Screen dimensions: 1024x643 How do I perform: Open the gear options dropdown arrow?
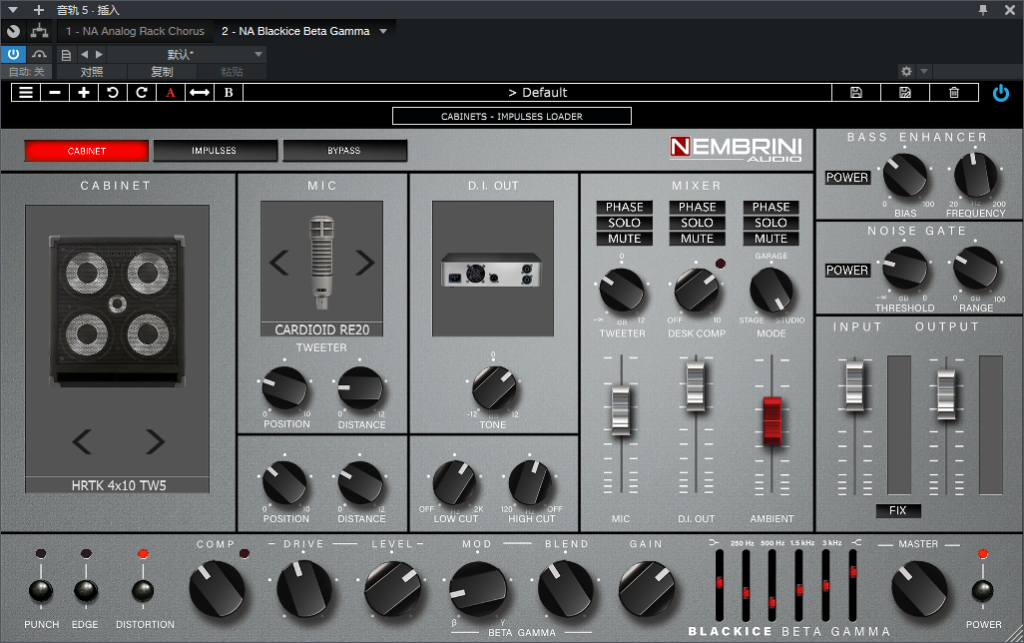924,71
